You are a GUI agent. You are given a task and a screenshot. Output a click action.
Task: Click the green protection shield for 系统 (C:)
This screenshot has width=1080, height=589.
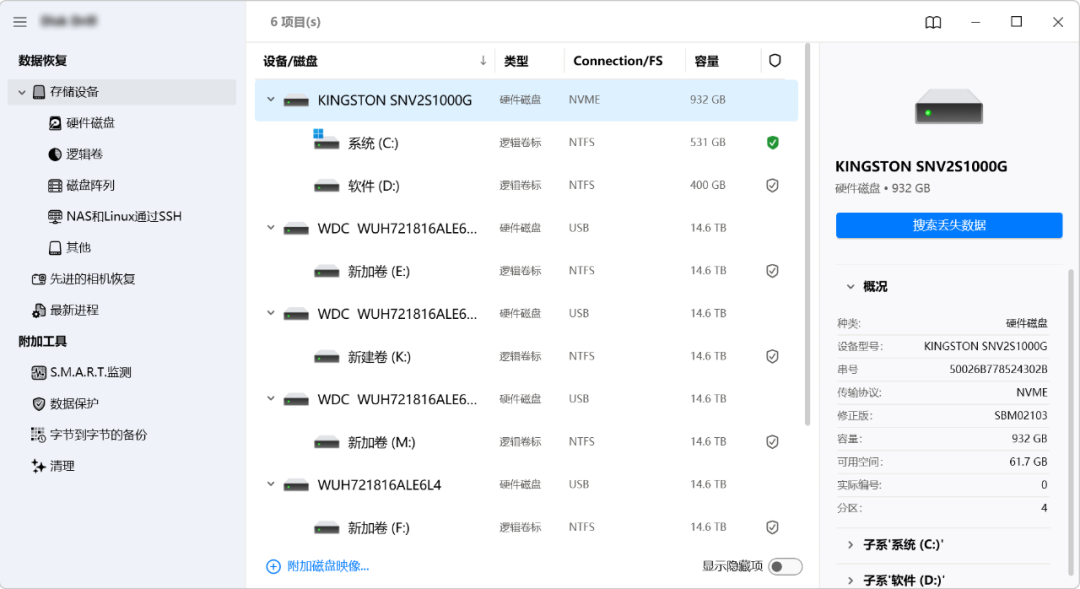(773, 143)
